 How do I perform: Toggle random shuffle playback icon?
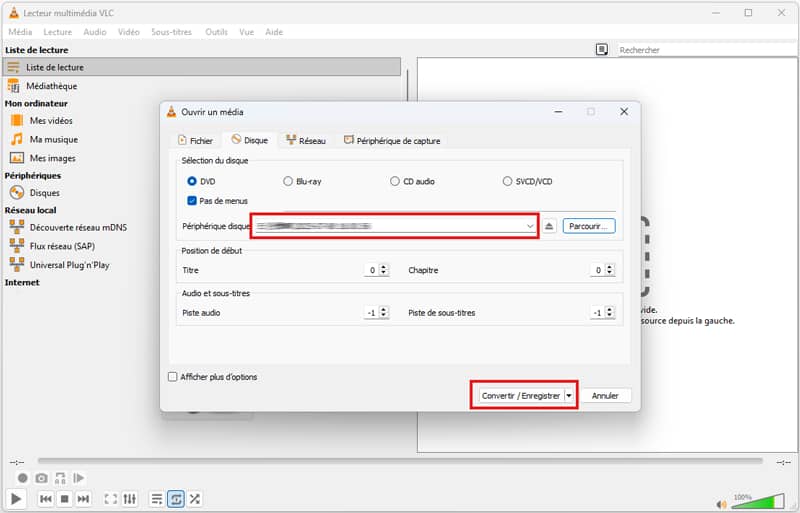click(195, 499)
